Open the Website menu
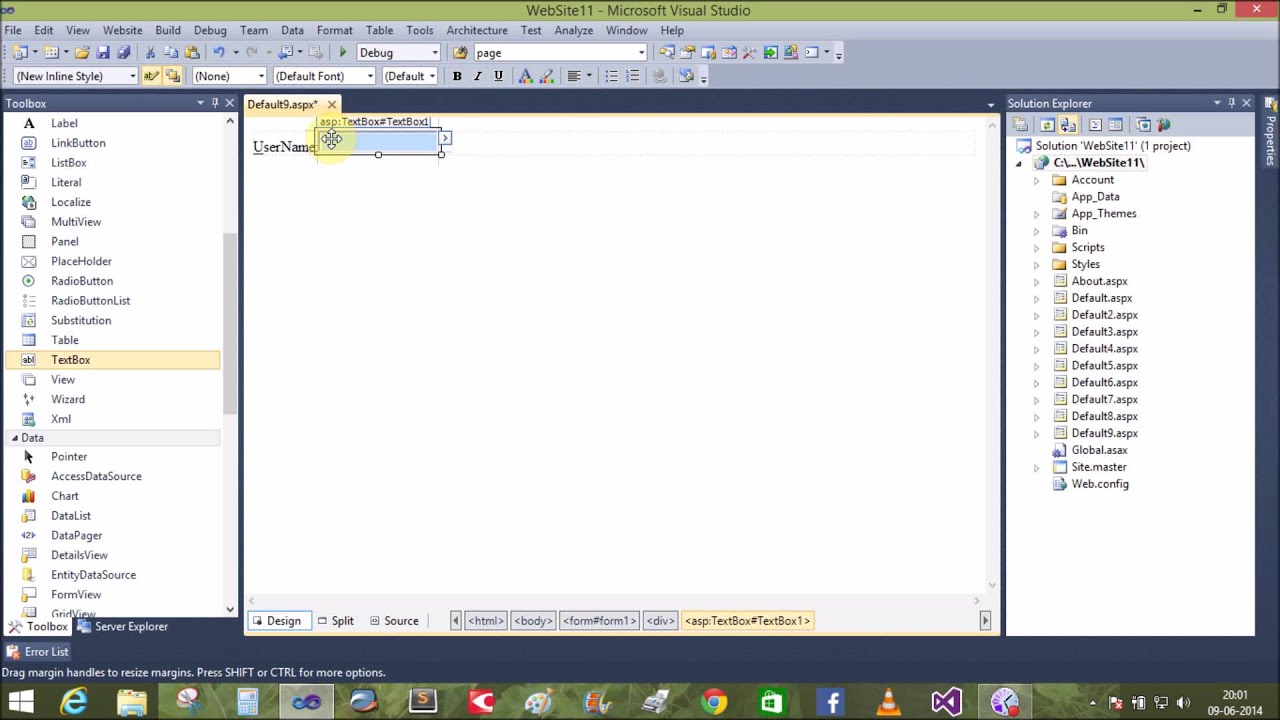1280x720 pixels. pyautogui.click(x=122, y=30)
